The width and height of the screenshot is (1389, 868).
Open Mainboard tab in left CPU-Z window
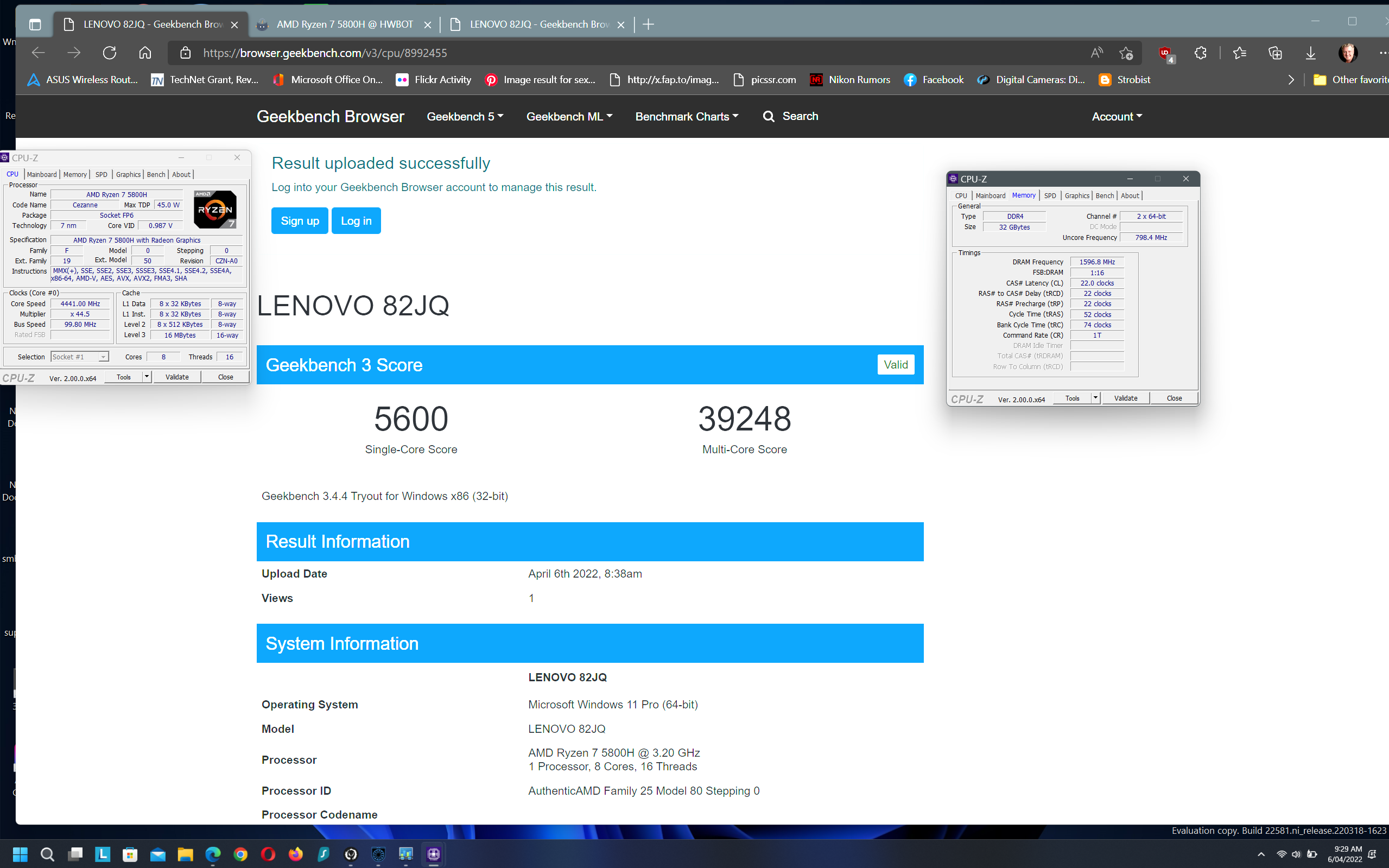coord(42,174)
